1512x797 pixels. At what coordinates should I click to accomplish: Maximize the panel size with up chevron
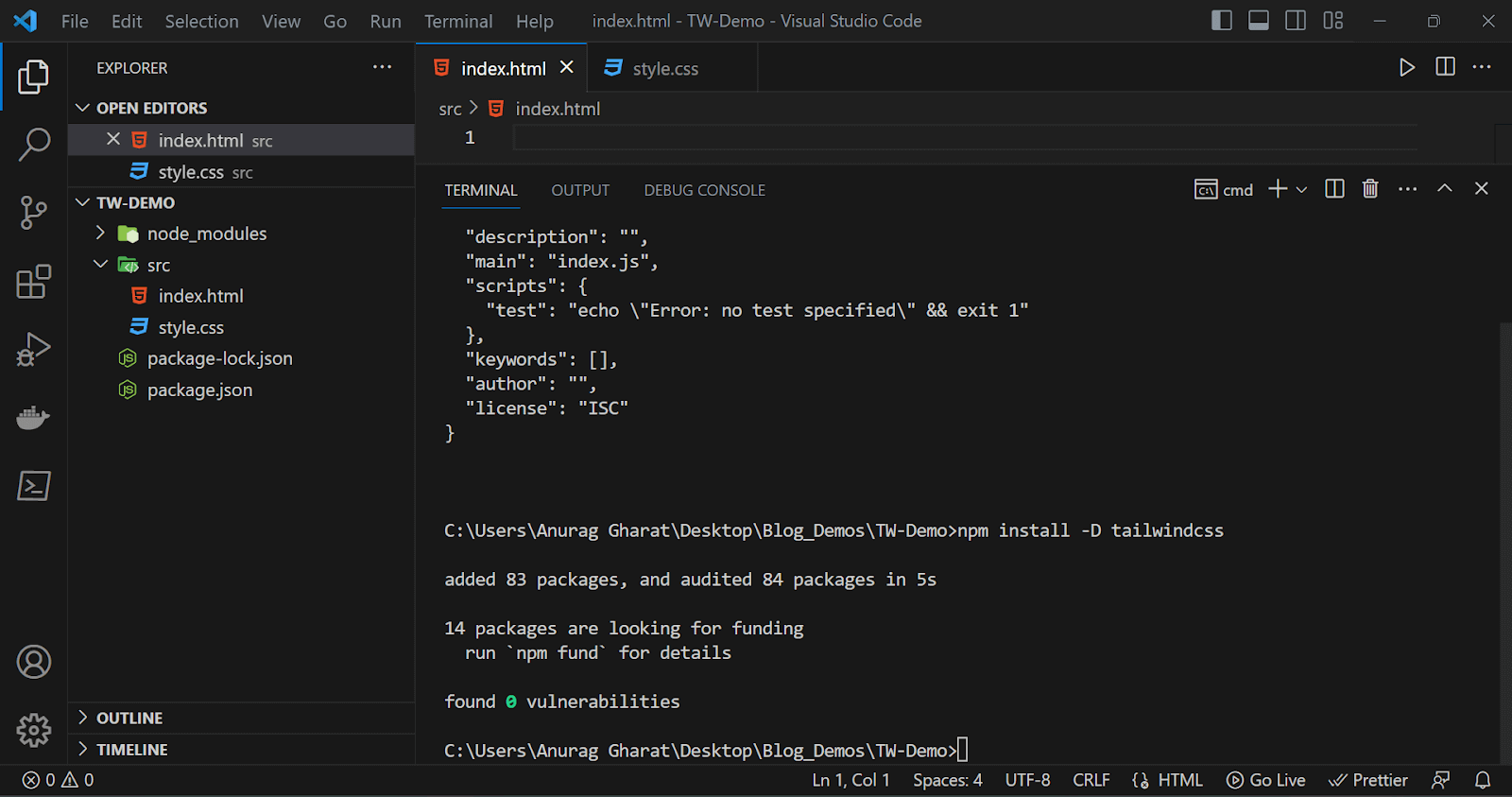[x=1444, y=189]
